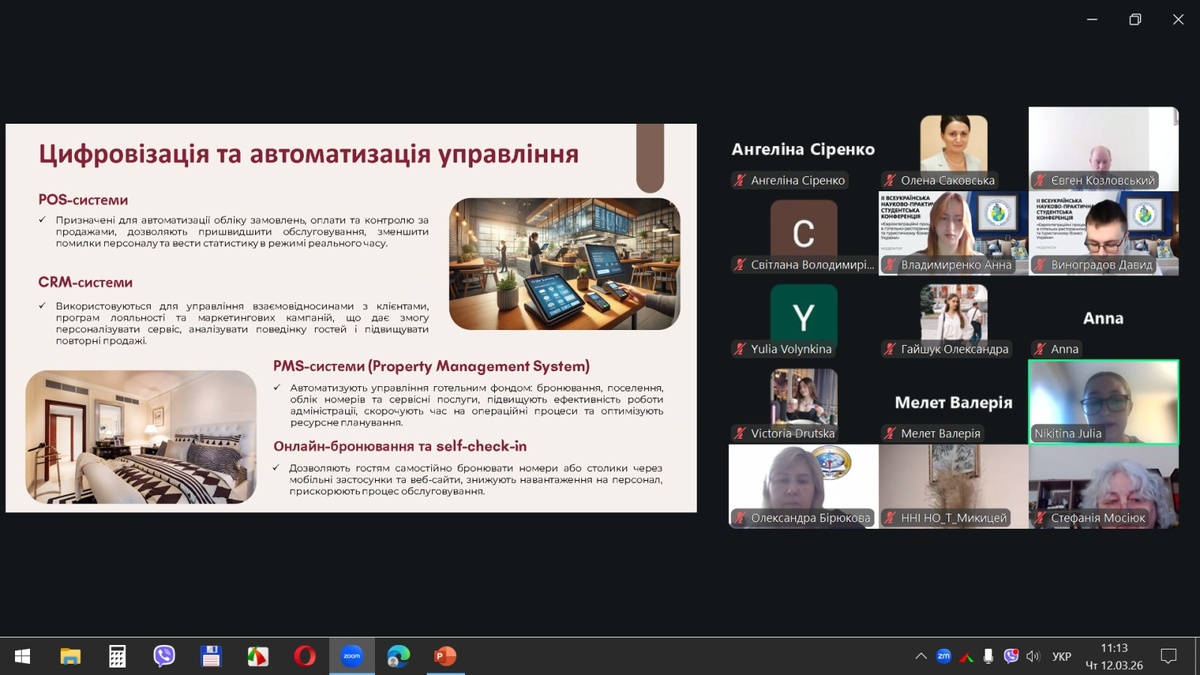This screenshot has width=1200, height=675.
Task: Select Nikitina Julia's highlighted video tile
Action: point(1103,400)
